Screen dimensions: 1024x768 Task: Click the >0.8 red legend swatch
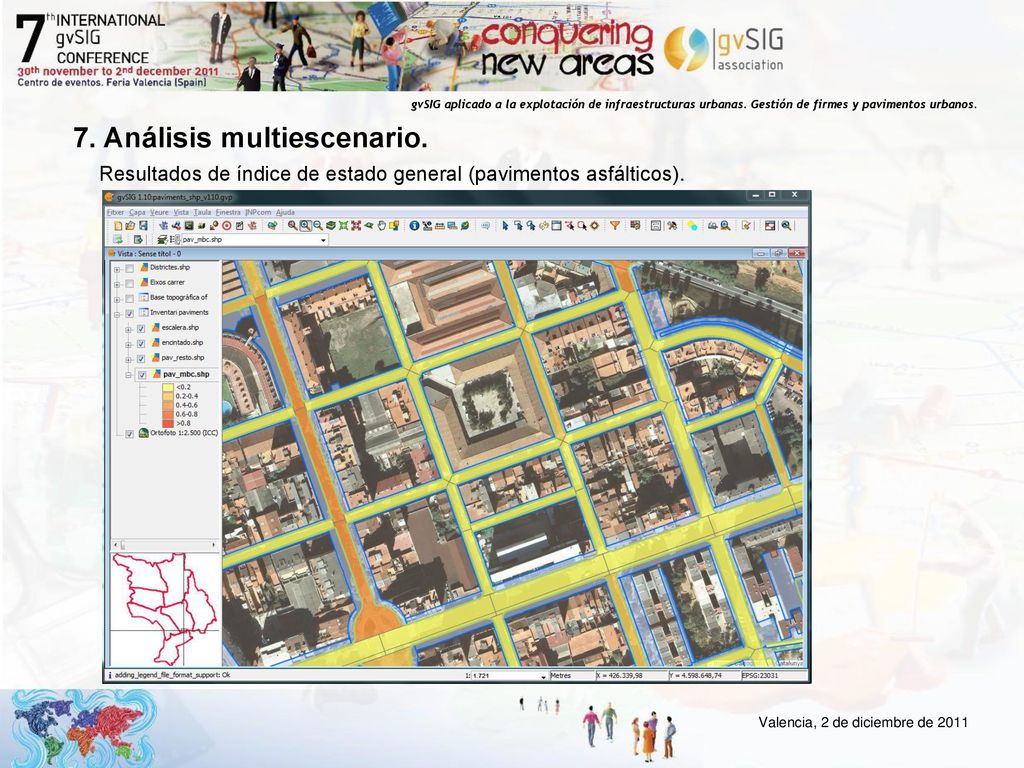pyautogui.click(x=168, y=424)
